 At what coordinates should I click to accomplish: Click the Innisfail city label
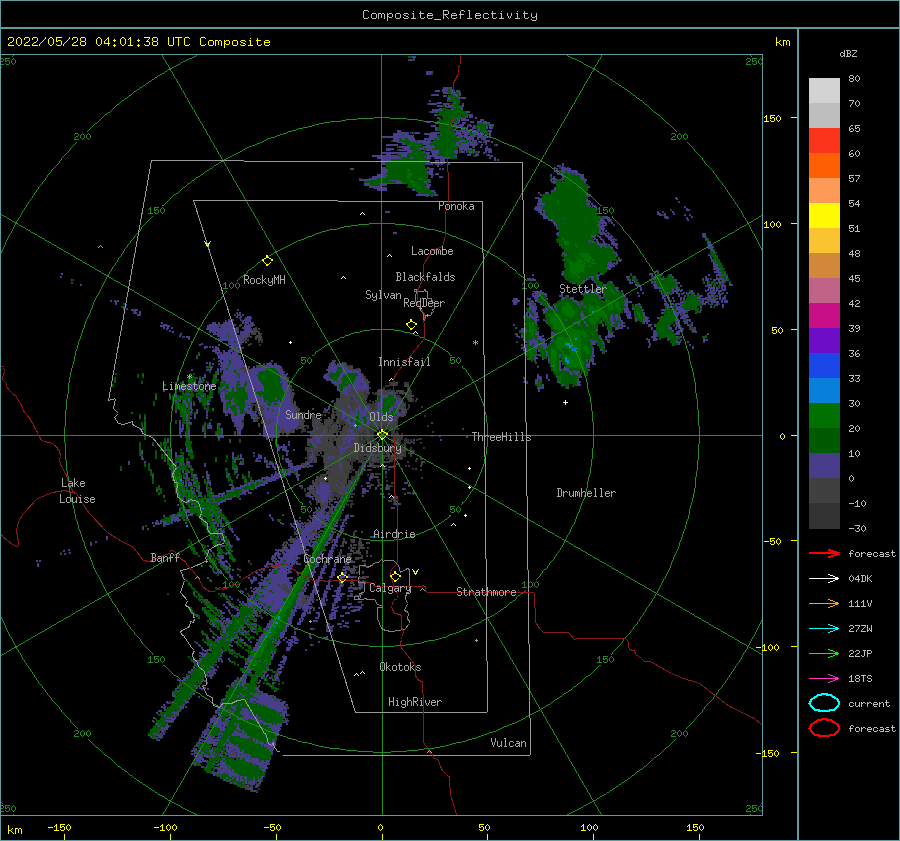click(x=404, y=362)
